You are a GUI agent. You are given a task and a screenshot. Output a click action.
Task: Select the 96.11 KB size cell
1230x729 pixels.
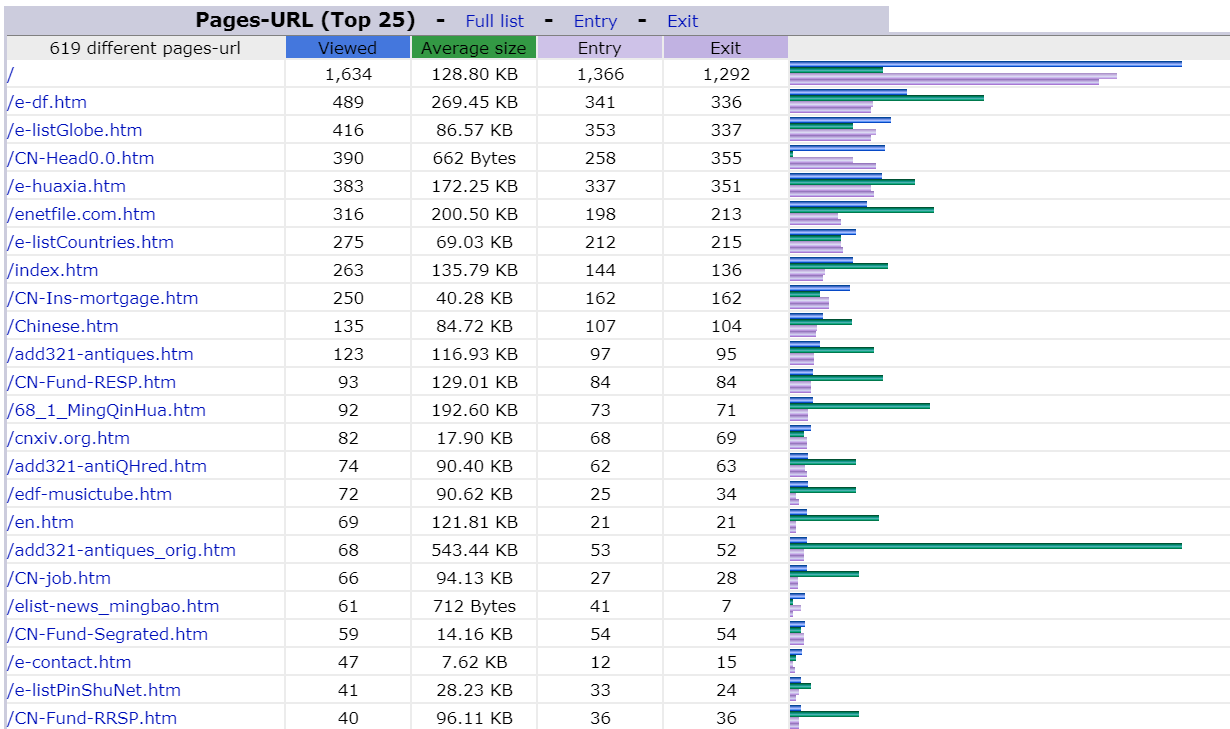(474, 718)
